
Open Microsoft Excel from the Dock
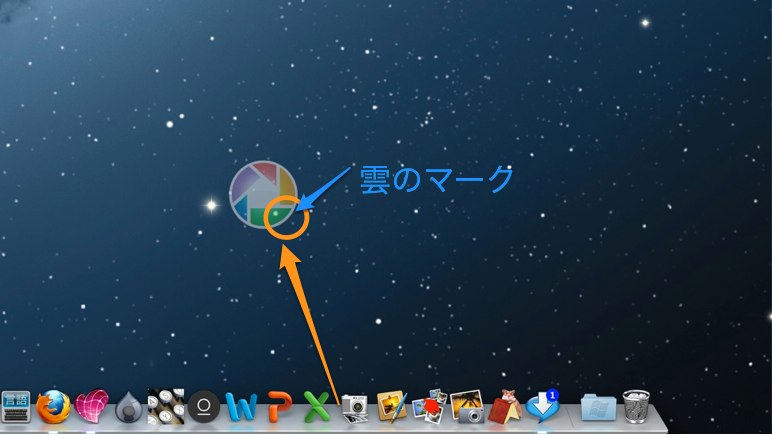[317, 407]
